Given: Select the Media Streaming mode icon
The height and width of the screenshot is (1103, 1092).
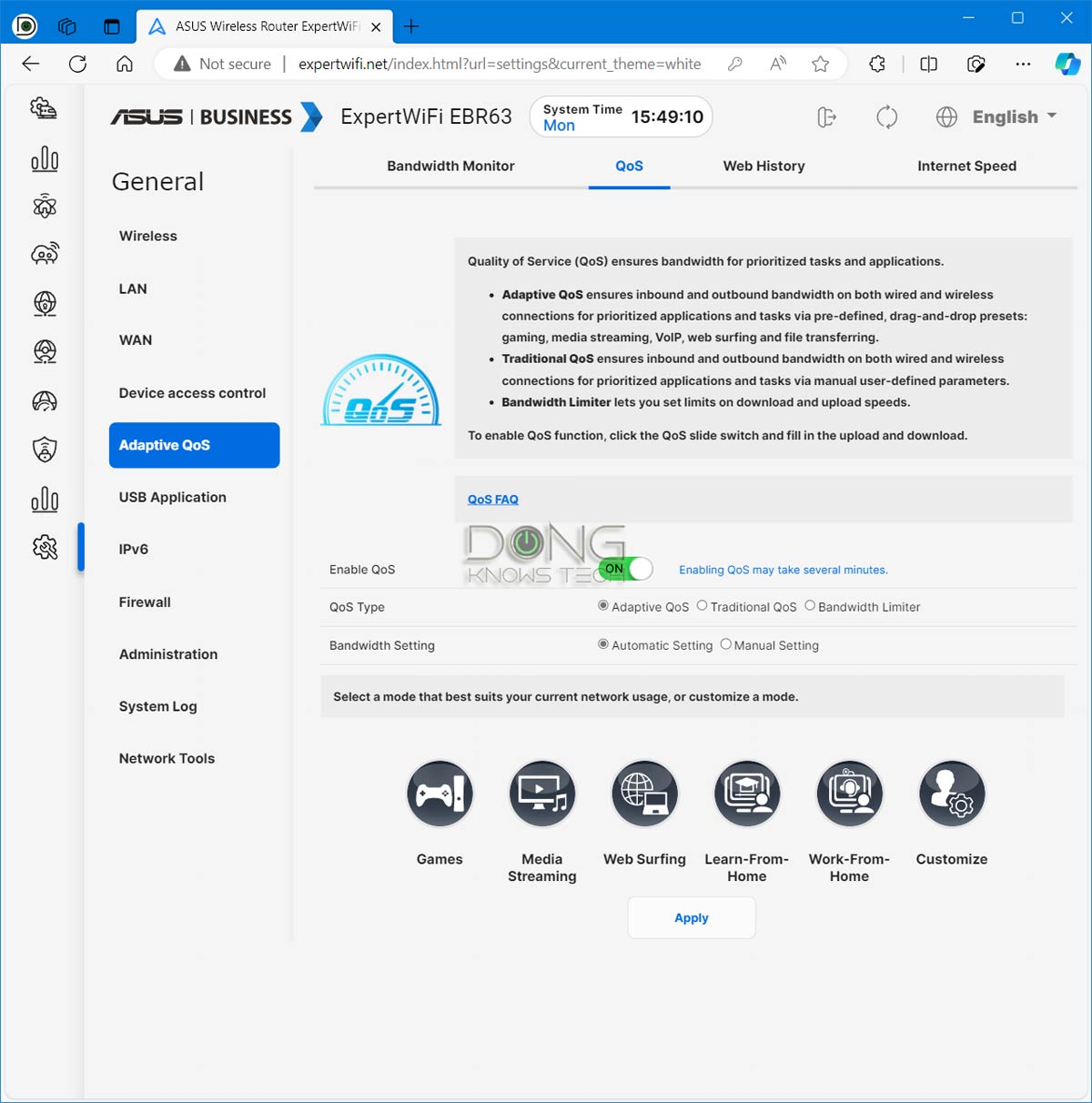Looking at the screenshot, I should pyautogui.click(x=542, y=794).
